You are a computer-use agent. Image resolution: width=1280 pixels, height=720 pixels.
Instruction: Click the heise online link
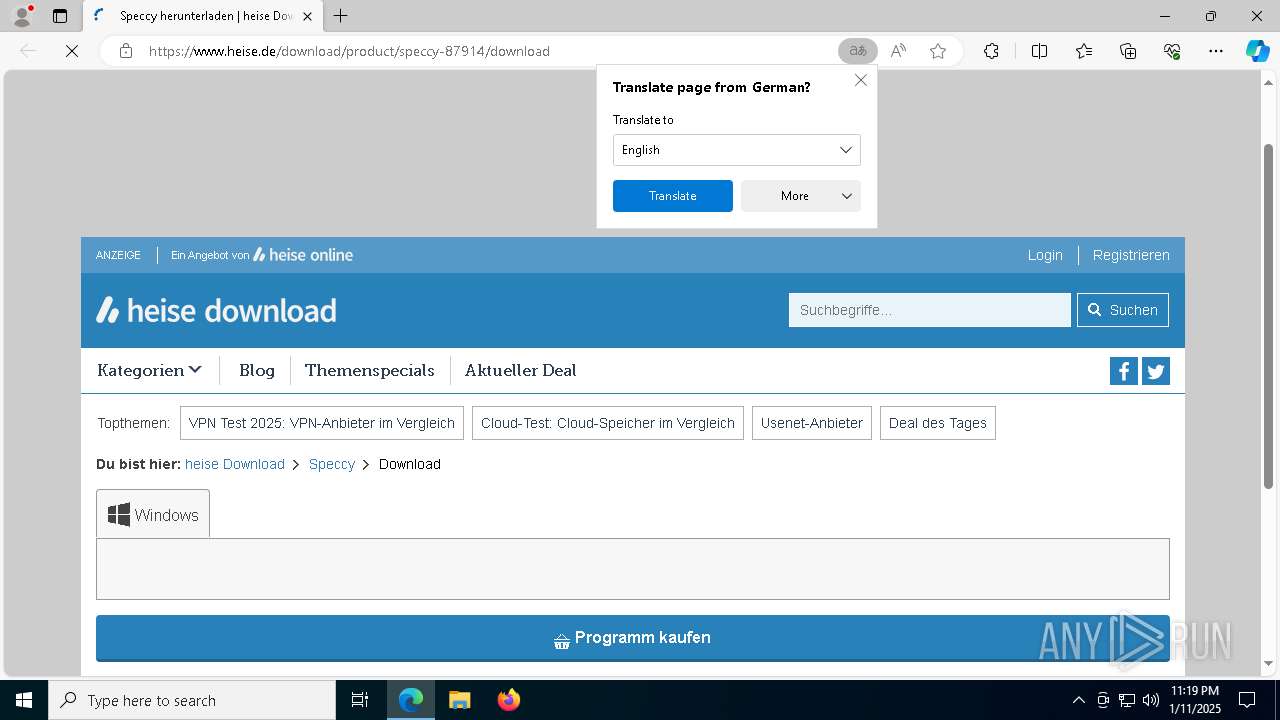coord(303,255)
